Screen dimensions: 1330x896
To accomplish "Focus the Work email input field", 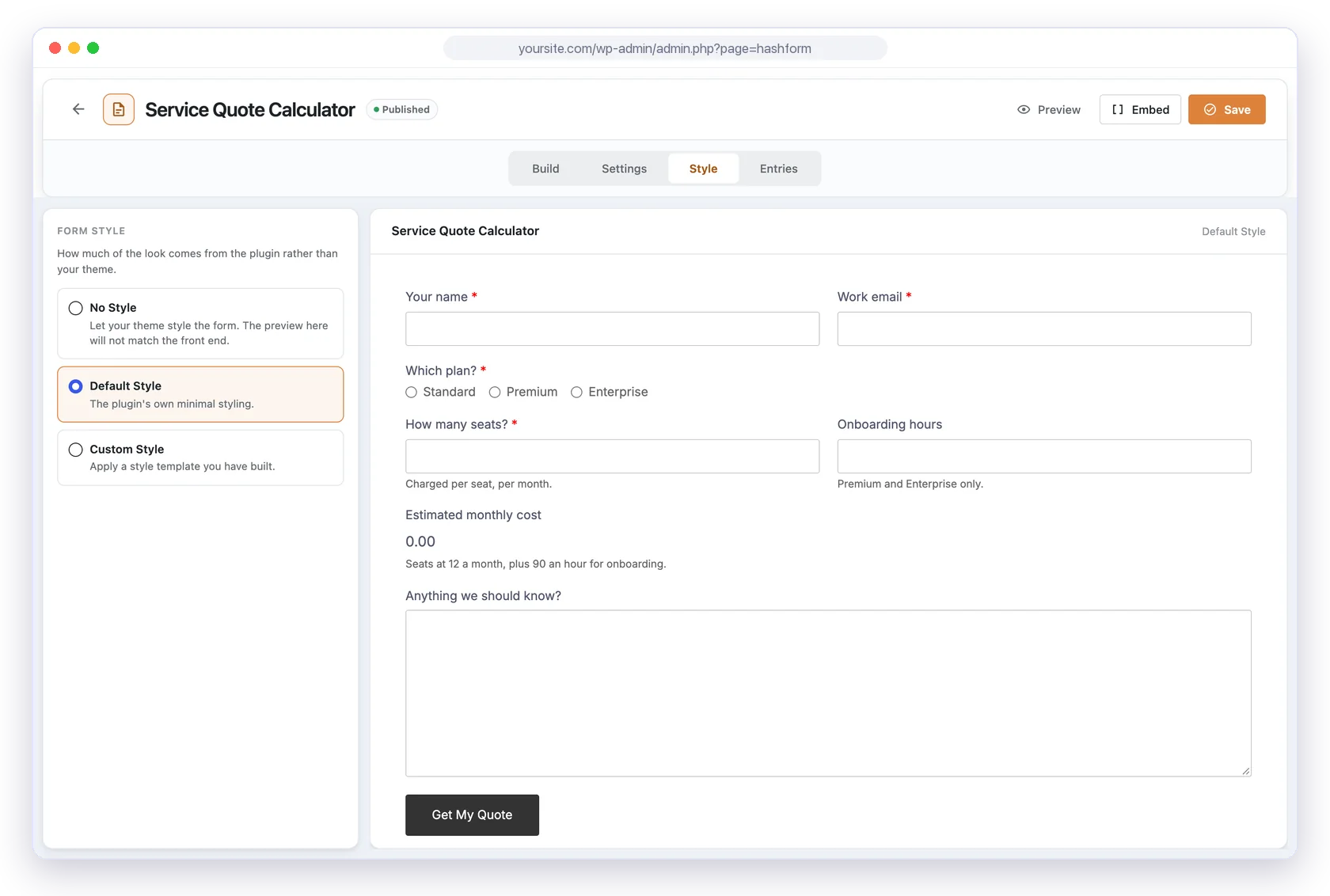I will tap(1044, 328).
